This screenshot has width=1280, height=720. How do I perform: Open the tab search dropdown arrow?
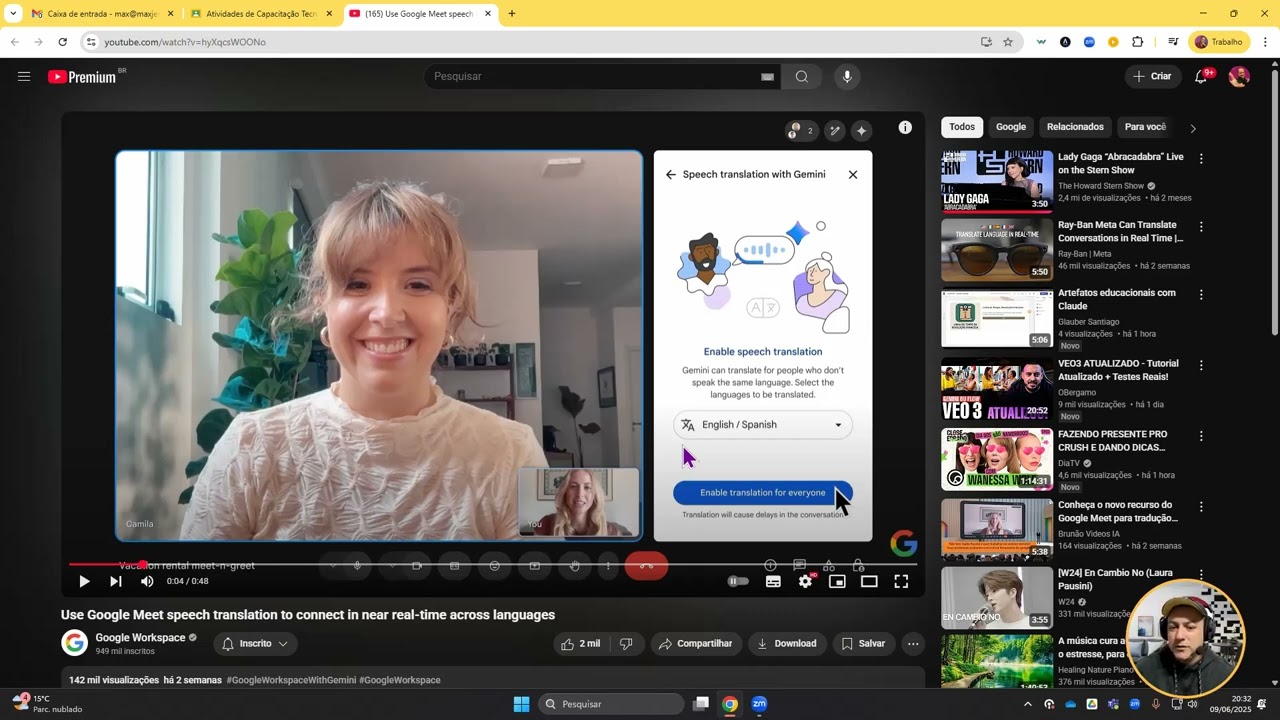coord(13,14)
